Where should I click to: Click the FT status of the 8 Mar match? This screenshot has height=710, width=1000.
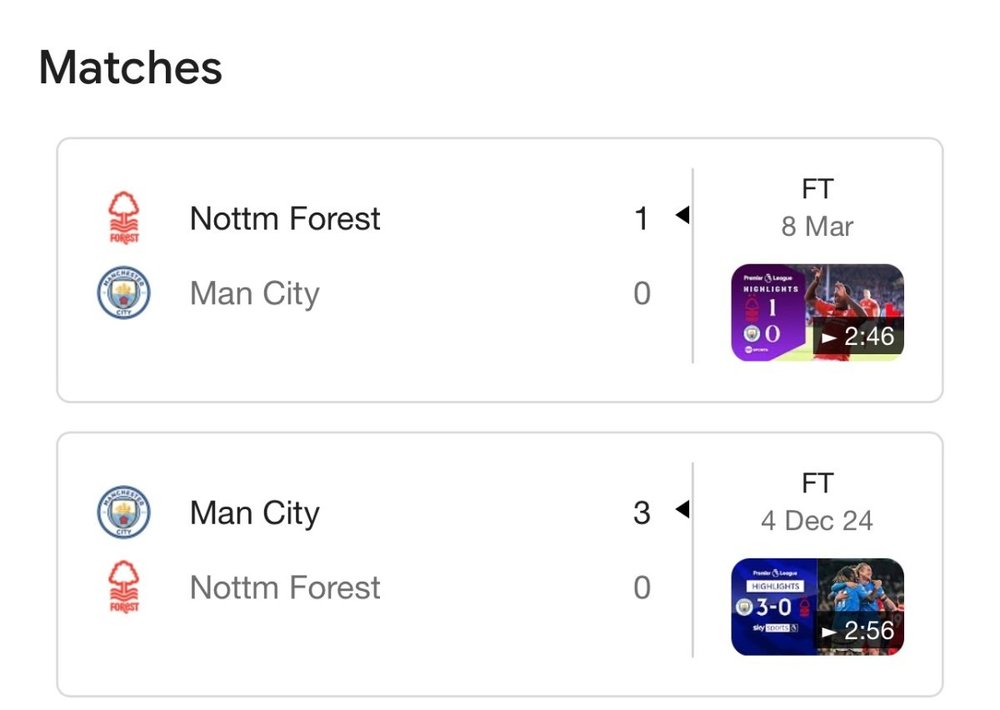[817, 189]
